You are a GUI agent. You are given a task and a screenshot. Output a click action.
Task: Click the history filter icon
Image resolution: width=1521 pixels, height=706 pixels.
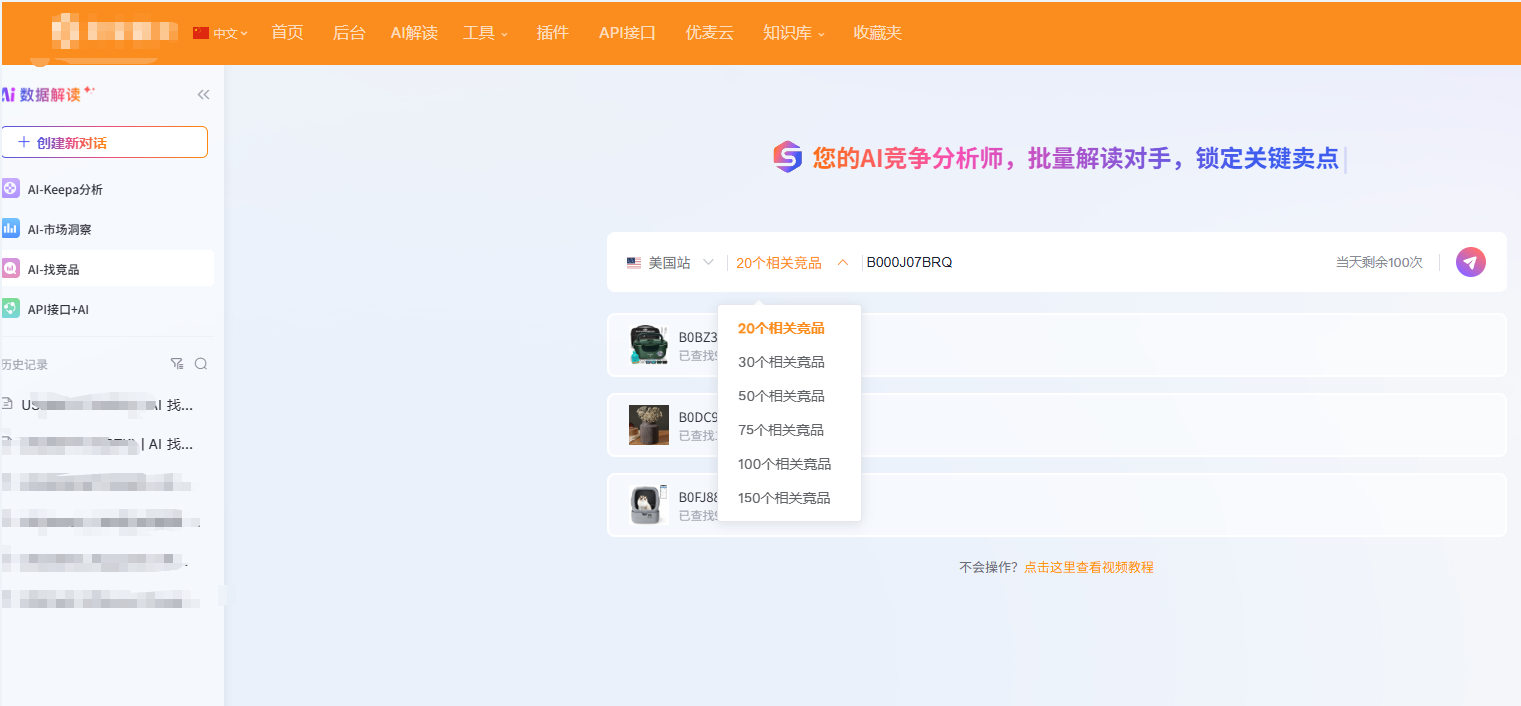coord(177,364)
